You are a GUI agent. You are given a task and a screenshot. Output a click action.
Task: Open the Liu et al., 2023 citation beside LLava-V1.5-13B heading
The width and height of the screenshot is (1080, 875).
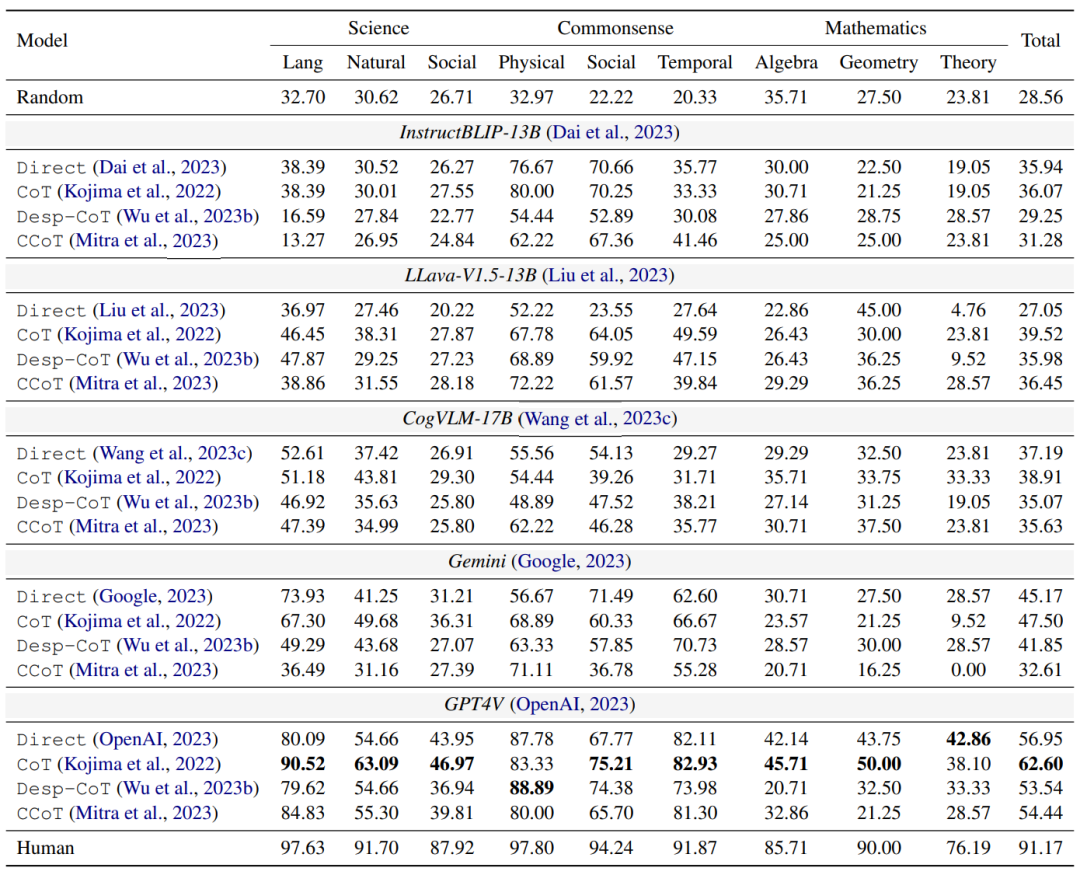click(x=608, y=275)
